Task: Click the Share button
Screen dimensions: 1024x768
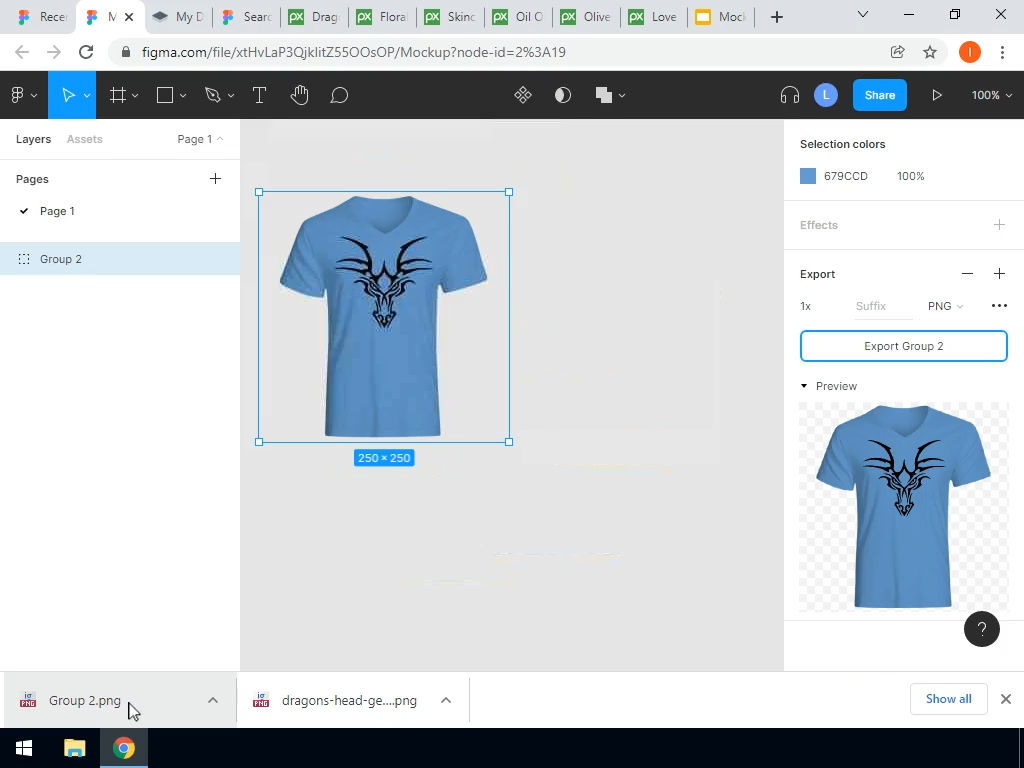Action: click(879, 95)
